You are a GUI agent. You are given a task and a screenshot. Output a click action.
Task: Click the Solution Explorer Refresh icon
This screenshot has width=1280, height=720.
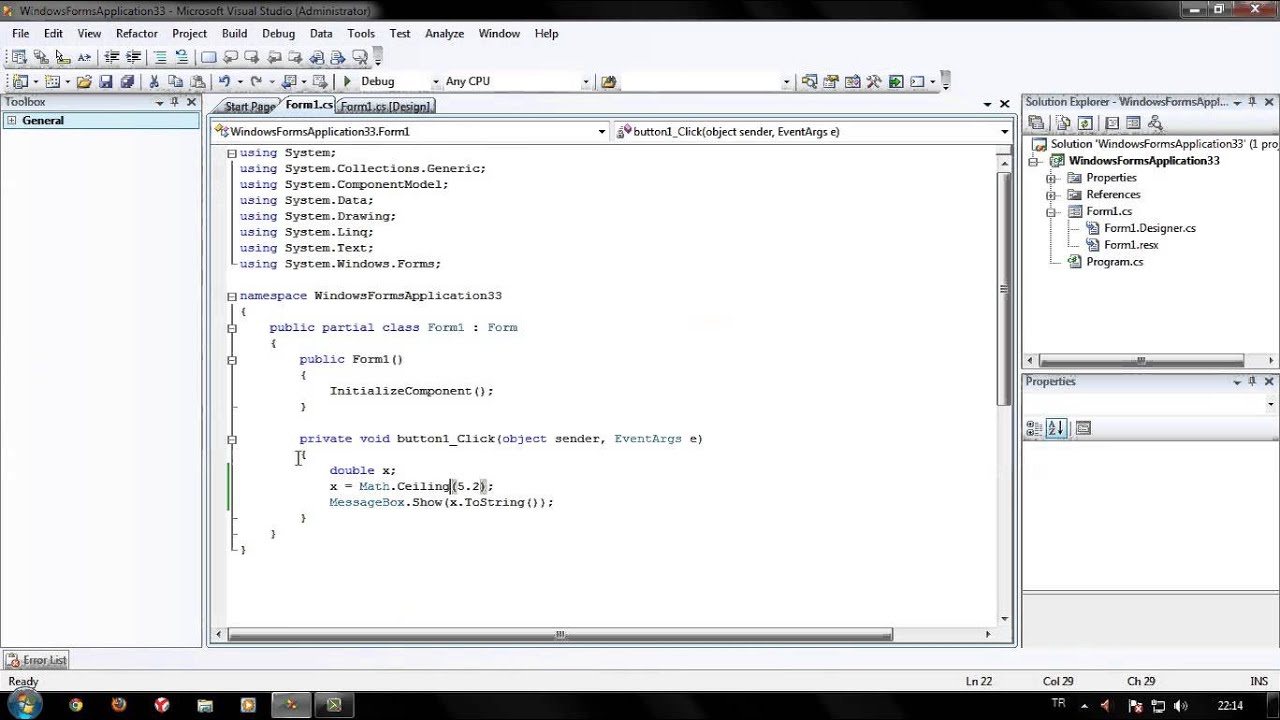pos(1085,123)
